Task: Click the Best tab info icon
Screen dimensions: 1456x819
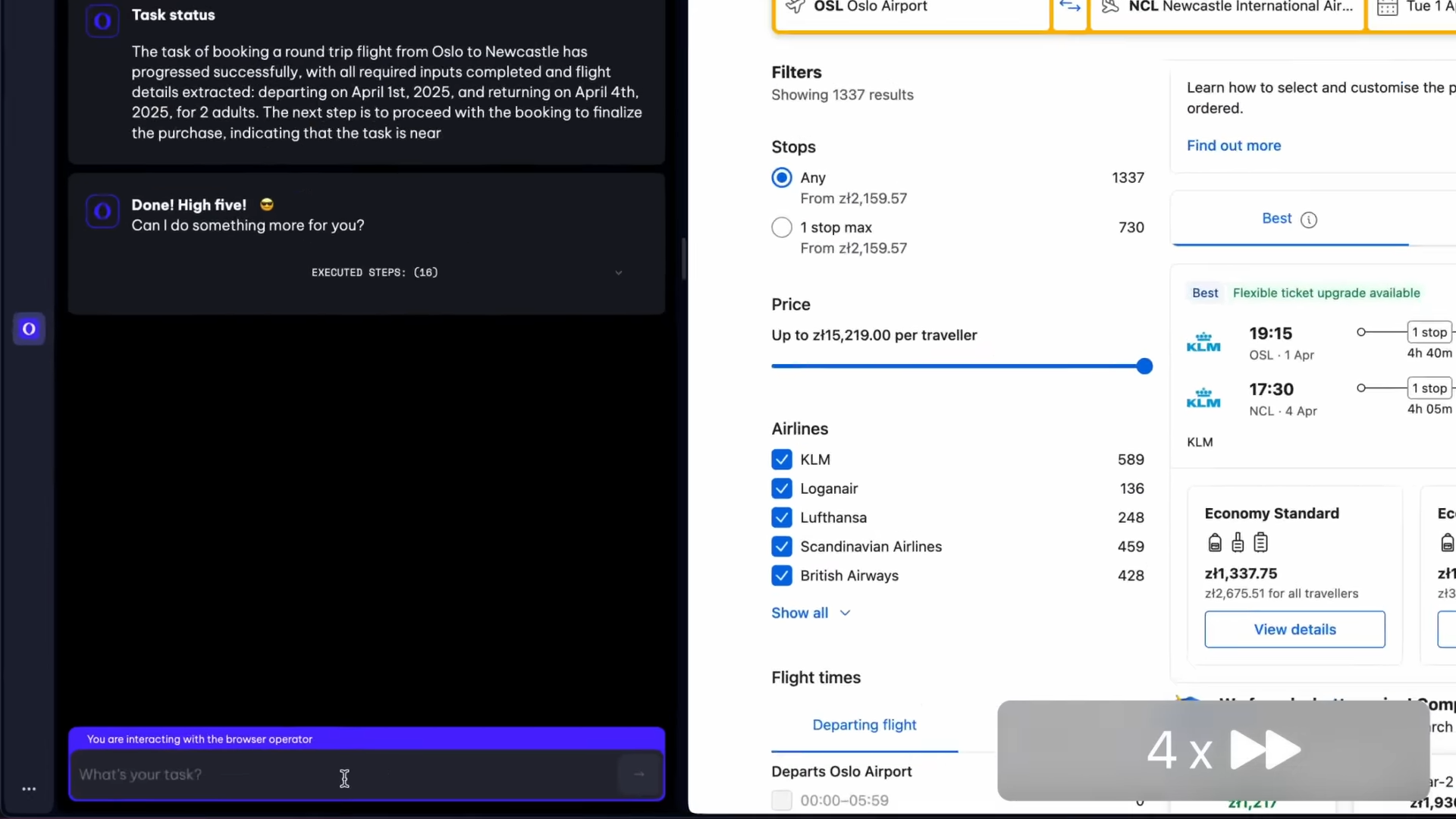Action: [1309, 220]
